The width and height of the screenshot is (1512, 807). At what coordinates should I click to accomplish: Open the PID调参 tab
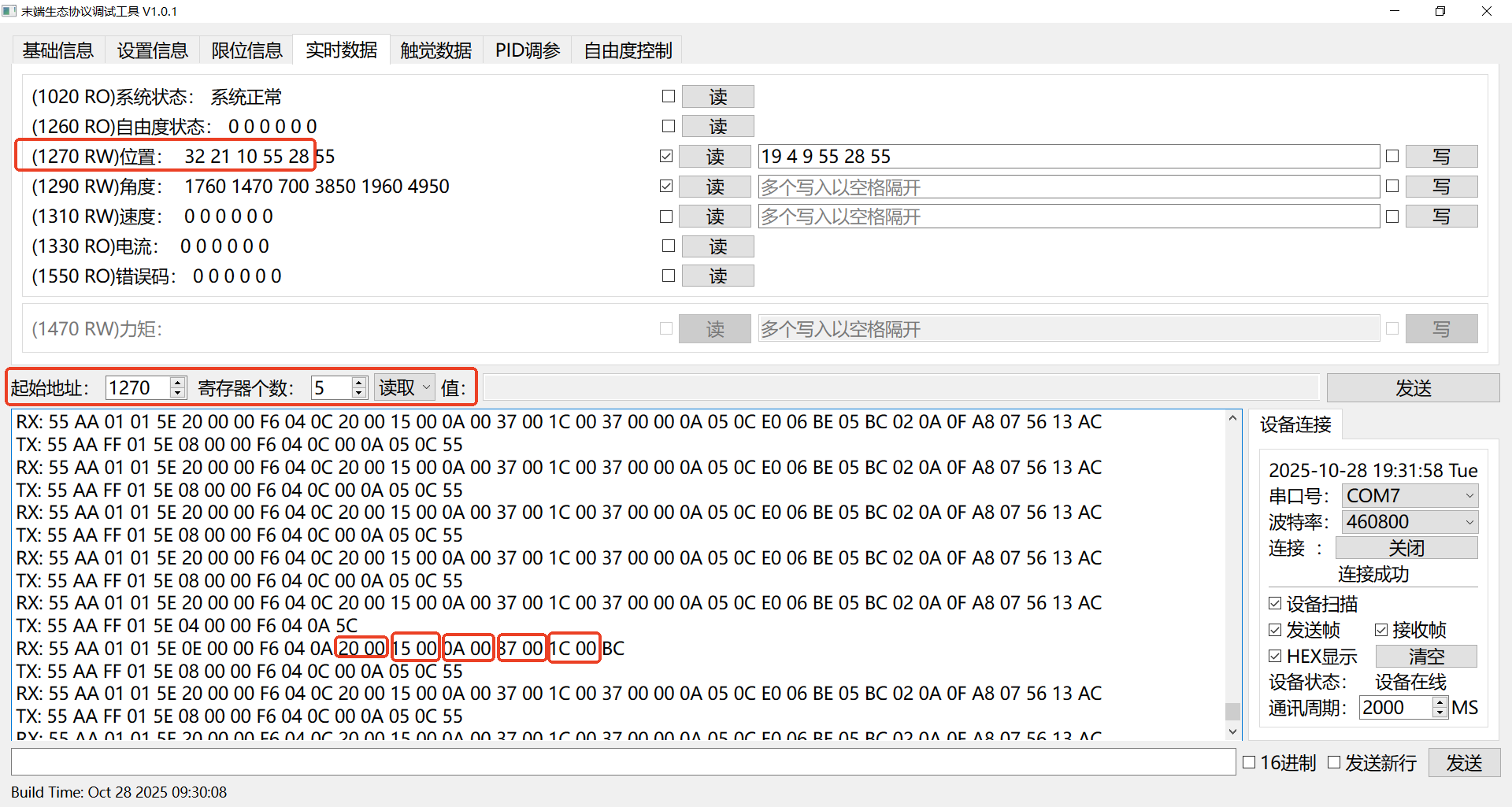pos(527,50)
